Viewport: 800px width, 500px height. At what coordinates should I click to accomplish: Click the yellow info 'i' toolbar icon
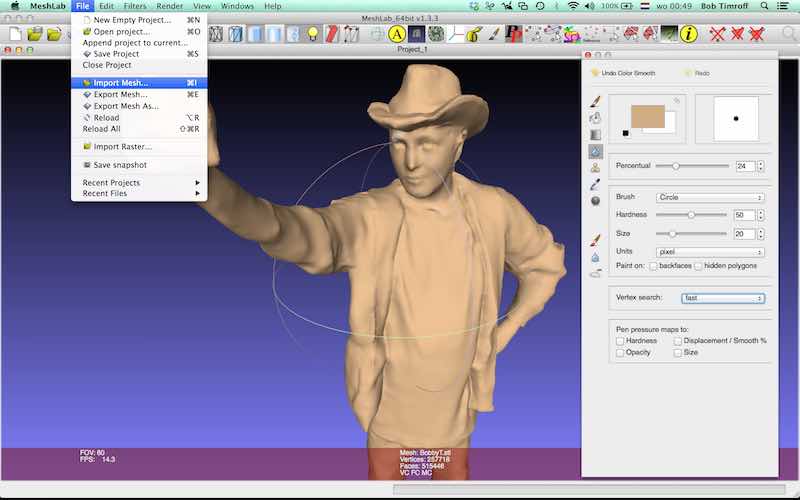click(689, 34)
